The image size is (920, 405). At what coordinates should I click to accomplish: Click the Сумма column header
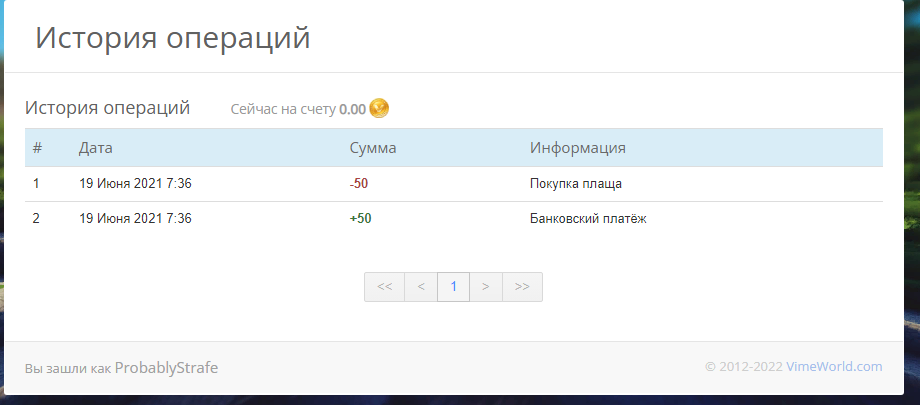point(373,148)
